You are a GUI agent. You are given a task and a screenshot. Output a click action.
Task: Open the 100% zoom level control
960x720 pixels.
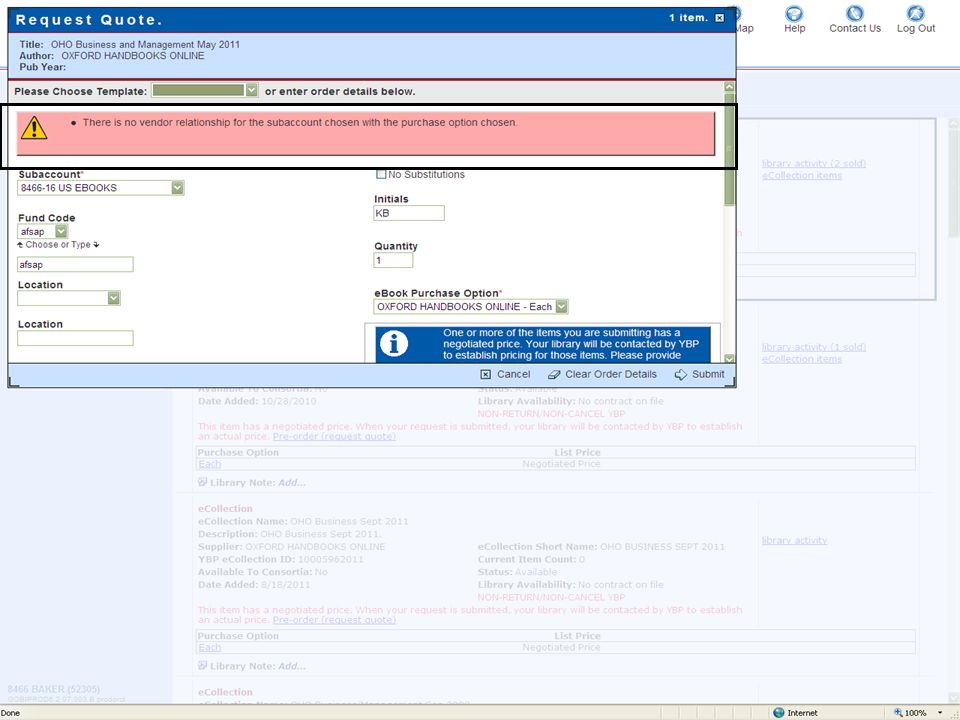918,713
